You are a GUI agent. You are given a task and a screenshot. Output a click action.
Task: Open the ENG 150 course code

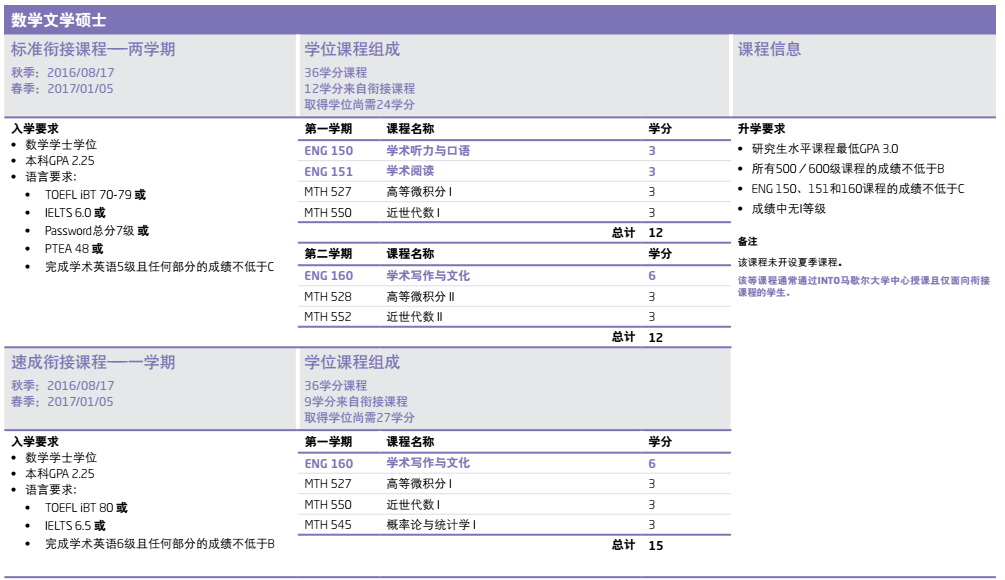pos(328,151)
